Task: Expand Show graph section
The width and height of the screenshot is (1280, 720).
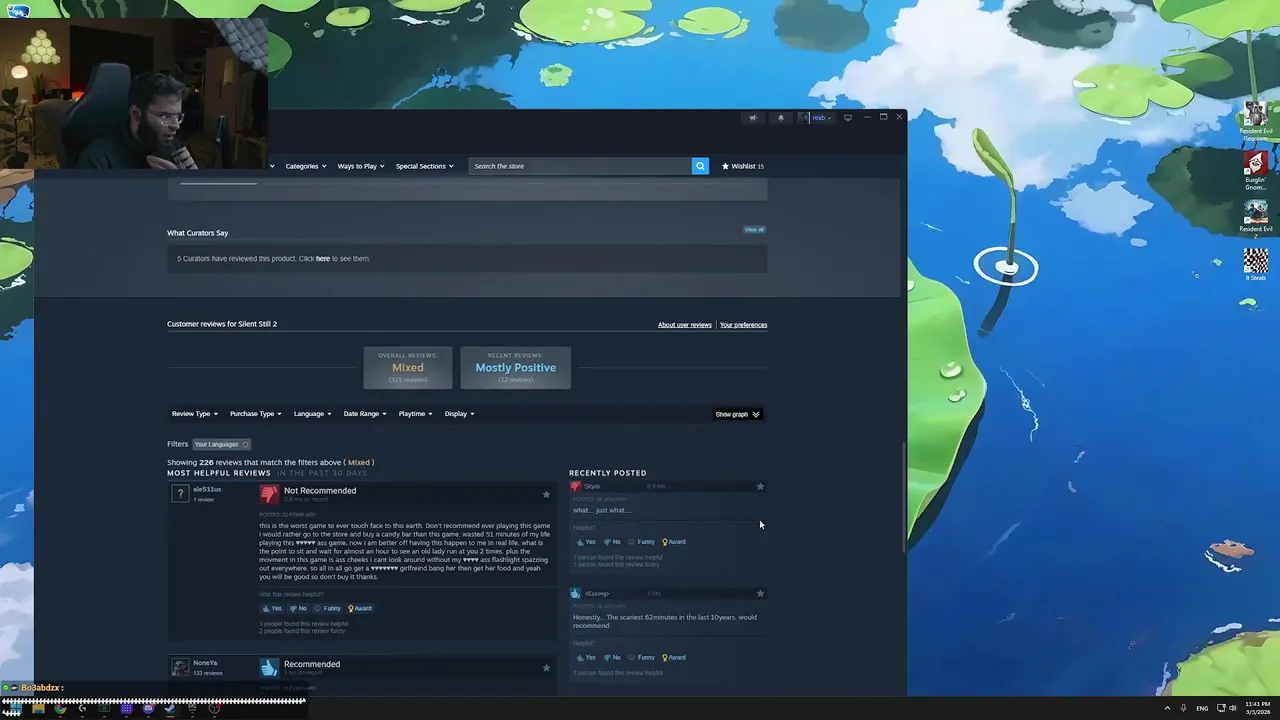Action: click(738, 414)
